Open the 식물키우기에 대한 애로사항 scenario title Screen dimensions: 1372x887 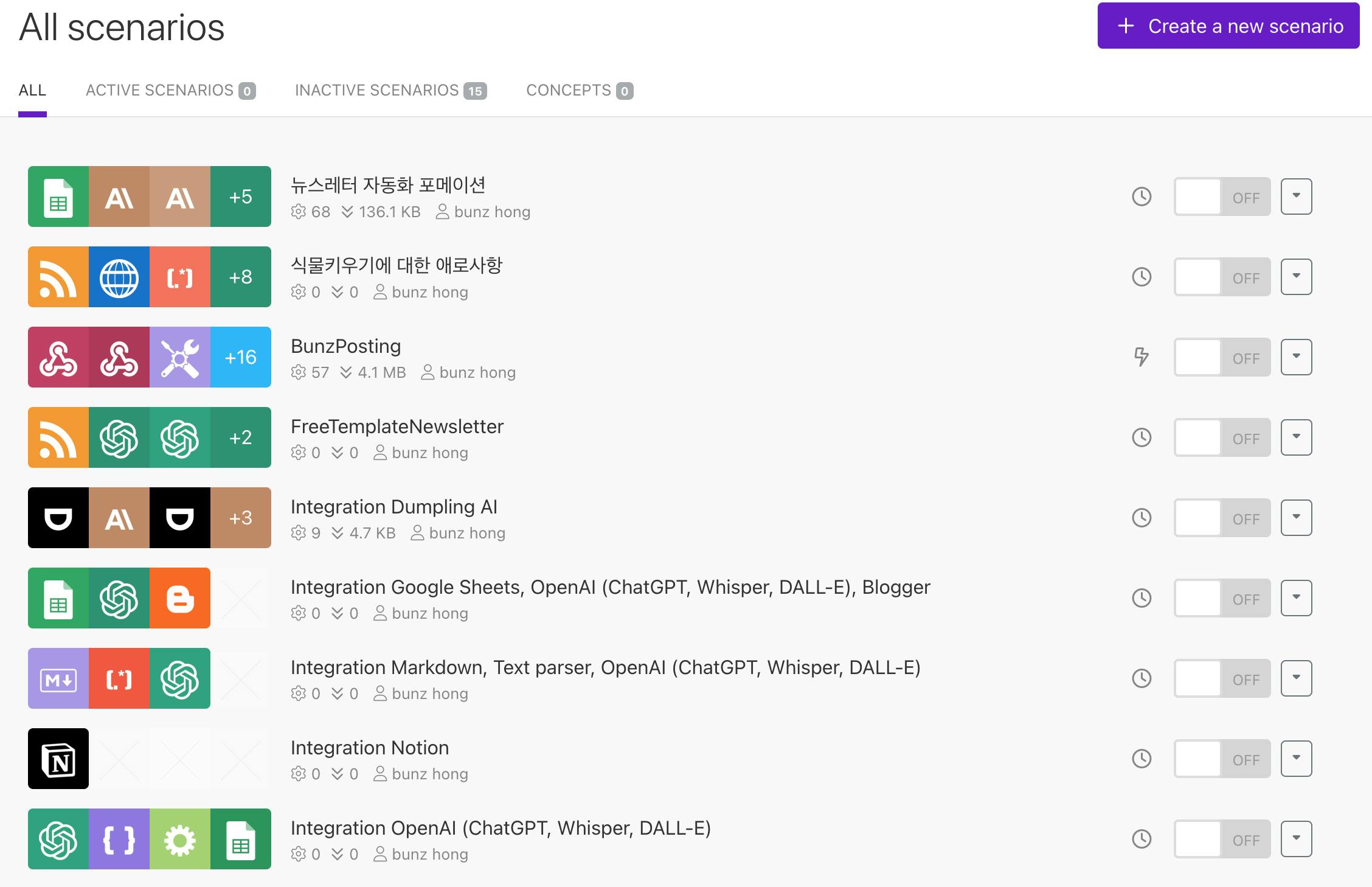click(397, 265)
